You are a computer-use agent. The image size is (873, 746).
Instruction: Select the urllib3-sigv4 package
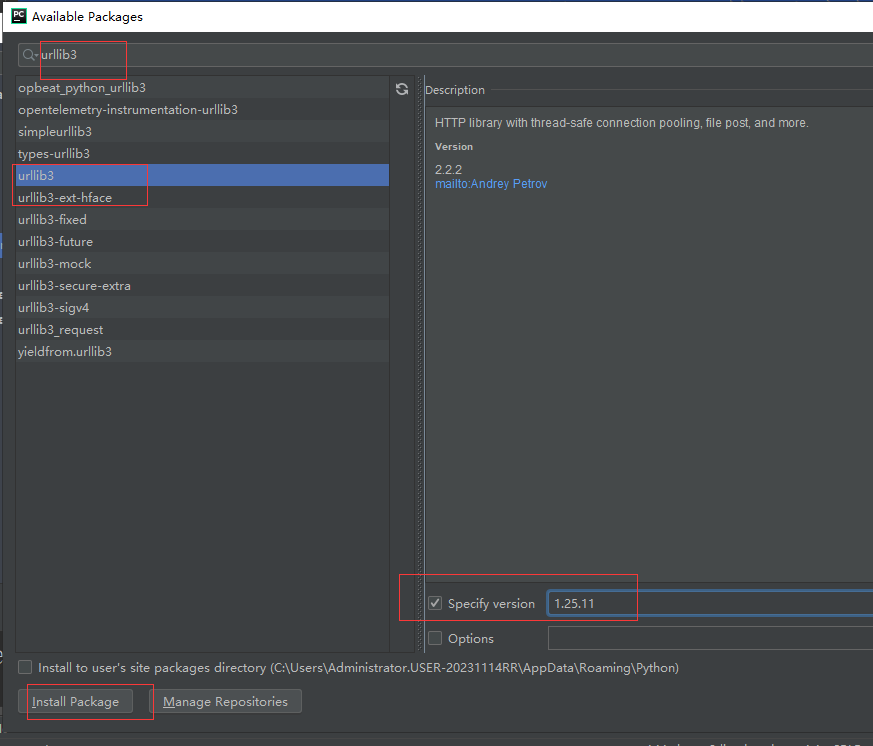(203, 307)
